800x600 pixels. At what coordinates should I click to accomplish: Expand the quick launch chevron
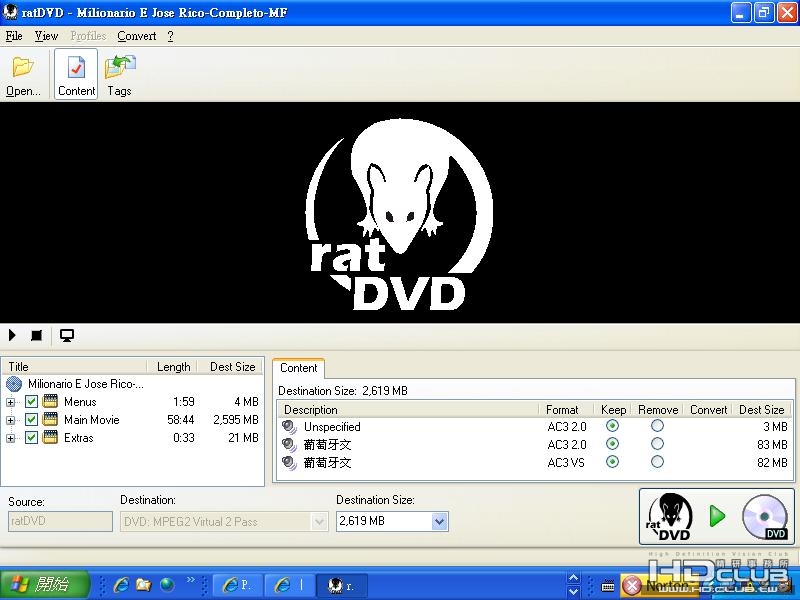coord(190,580)
